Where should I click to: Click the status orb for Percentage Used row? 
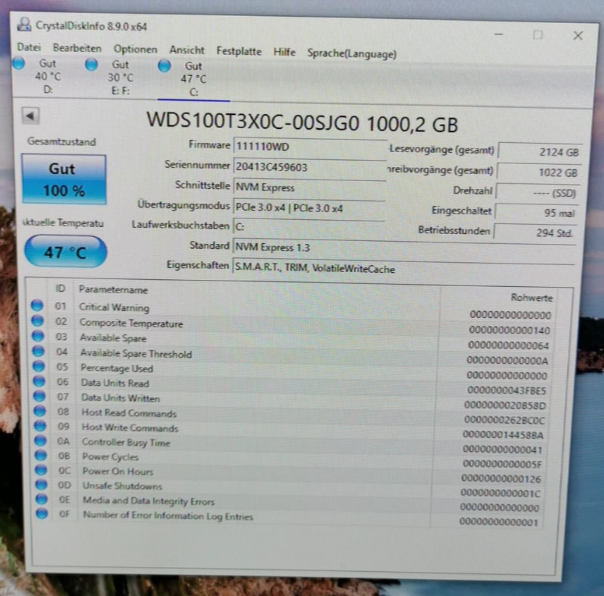[39, 366]
